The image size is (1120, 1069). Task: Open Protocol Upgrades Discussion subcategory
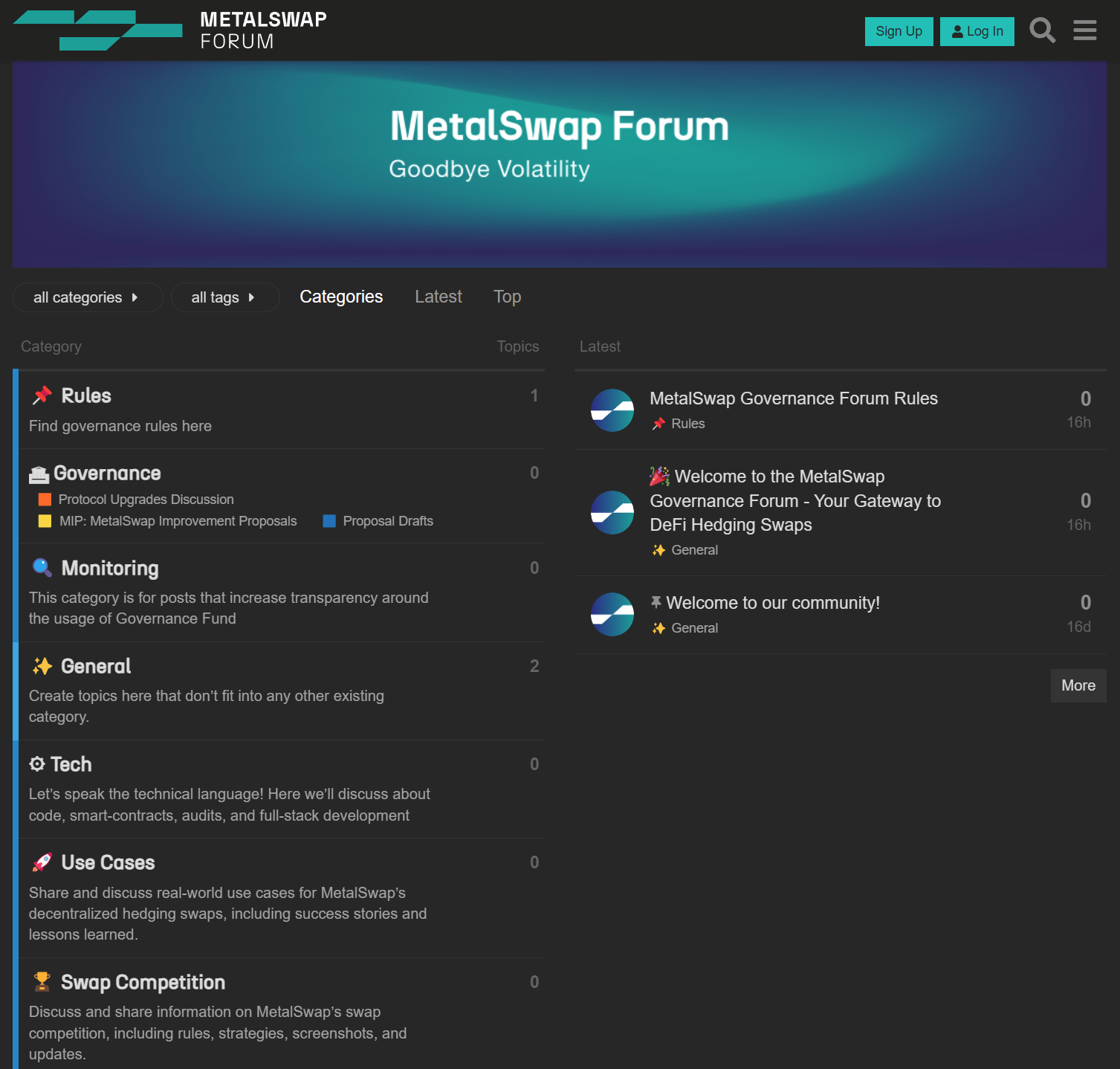click(x=146, y=500)
